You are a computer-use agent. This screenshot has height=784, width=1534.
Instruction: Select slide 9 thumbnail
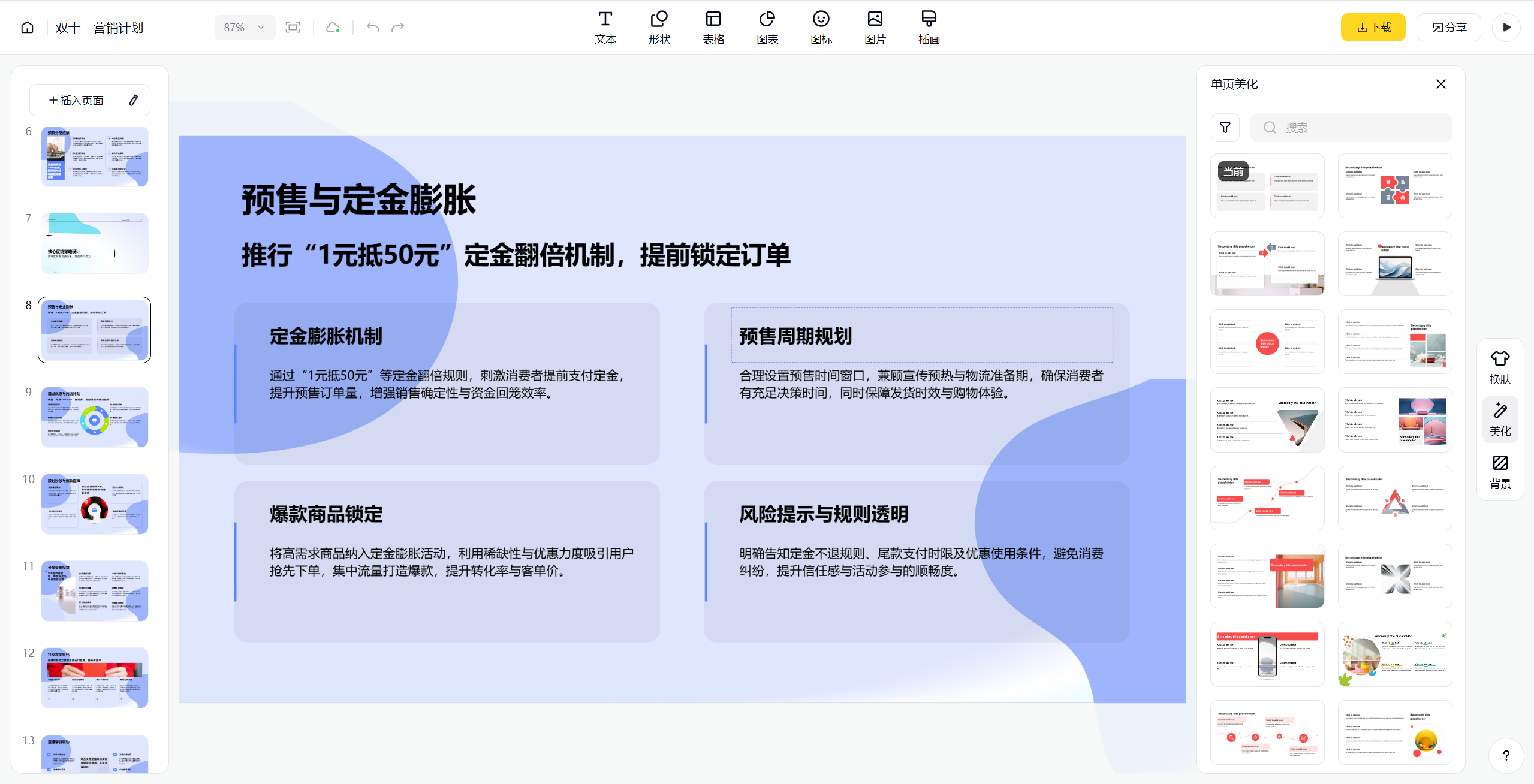click(95, 417)
